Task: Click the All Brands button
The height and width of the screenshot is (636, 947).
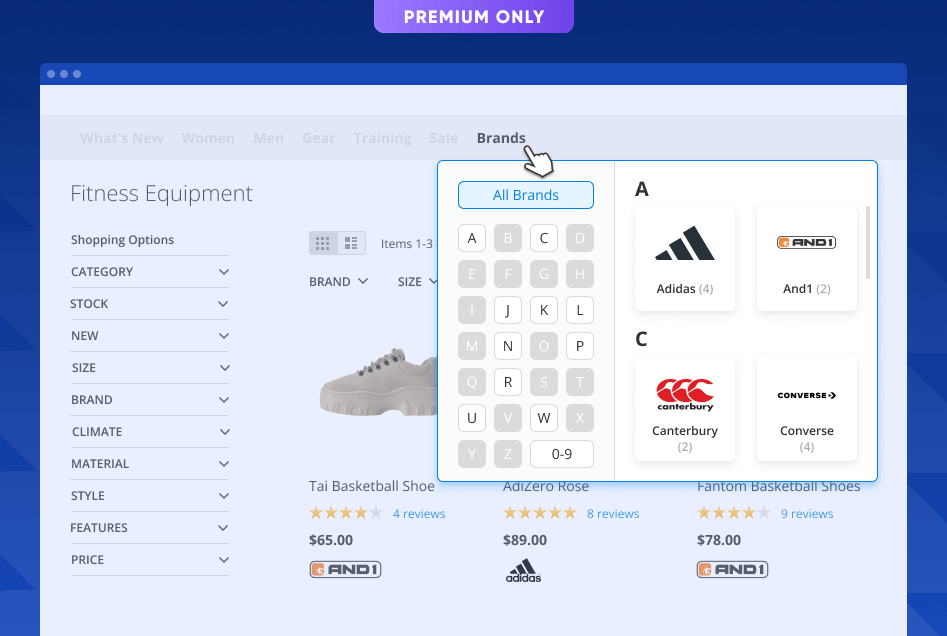Action: click(525, 195)
